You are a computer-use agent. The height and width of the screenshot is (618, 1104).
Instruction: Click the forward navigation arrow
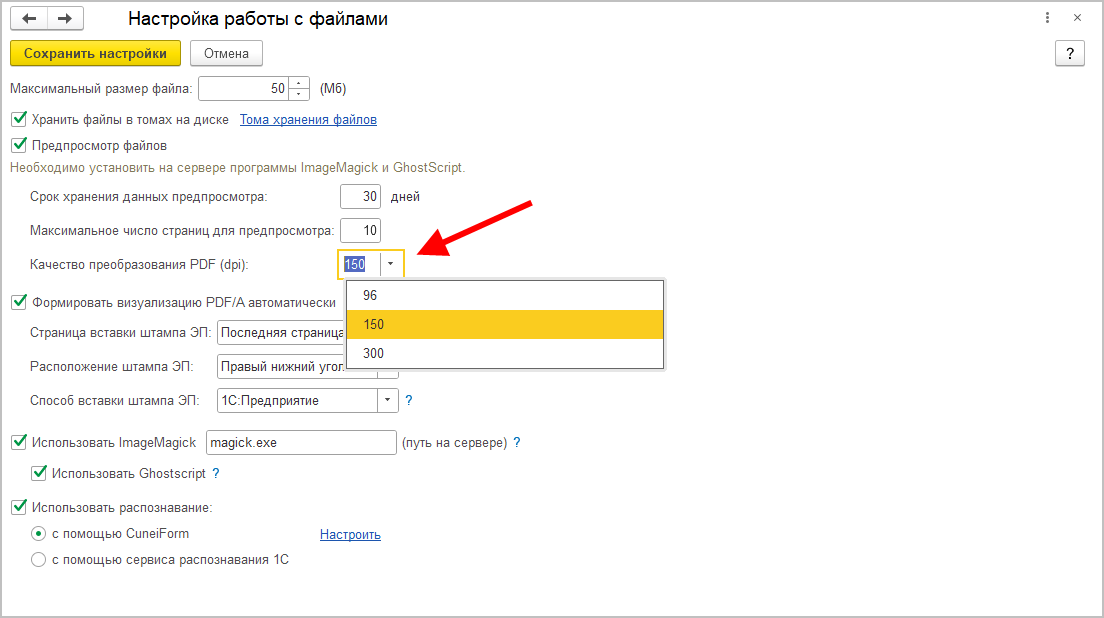pos(65,18)
